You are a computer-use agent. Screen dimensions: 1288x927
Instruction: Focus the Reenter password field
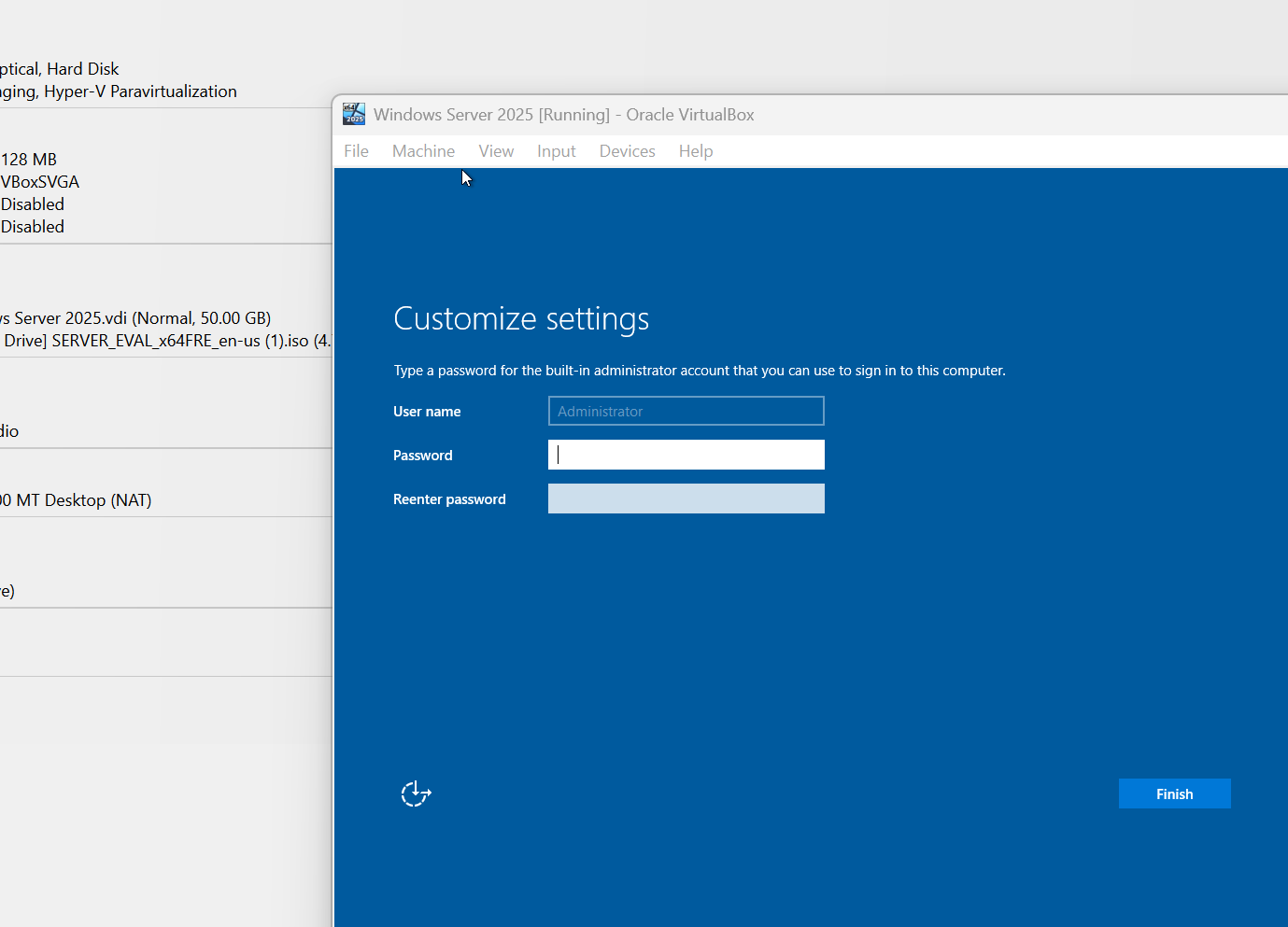click(686, 499)
